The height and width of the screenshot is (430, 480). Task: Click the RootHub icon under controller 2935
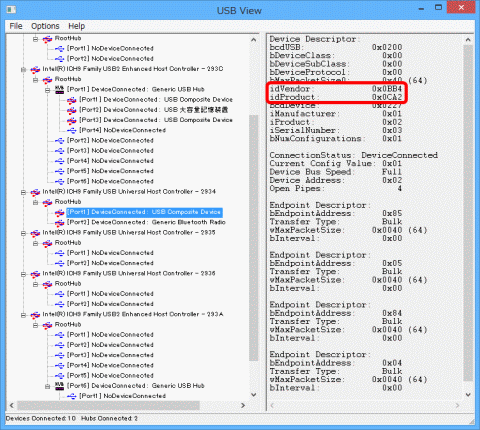(x=47, y=243)
